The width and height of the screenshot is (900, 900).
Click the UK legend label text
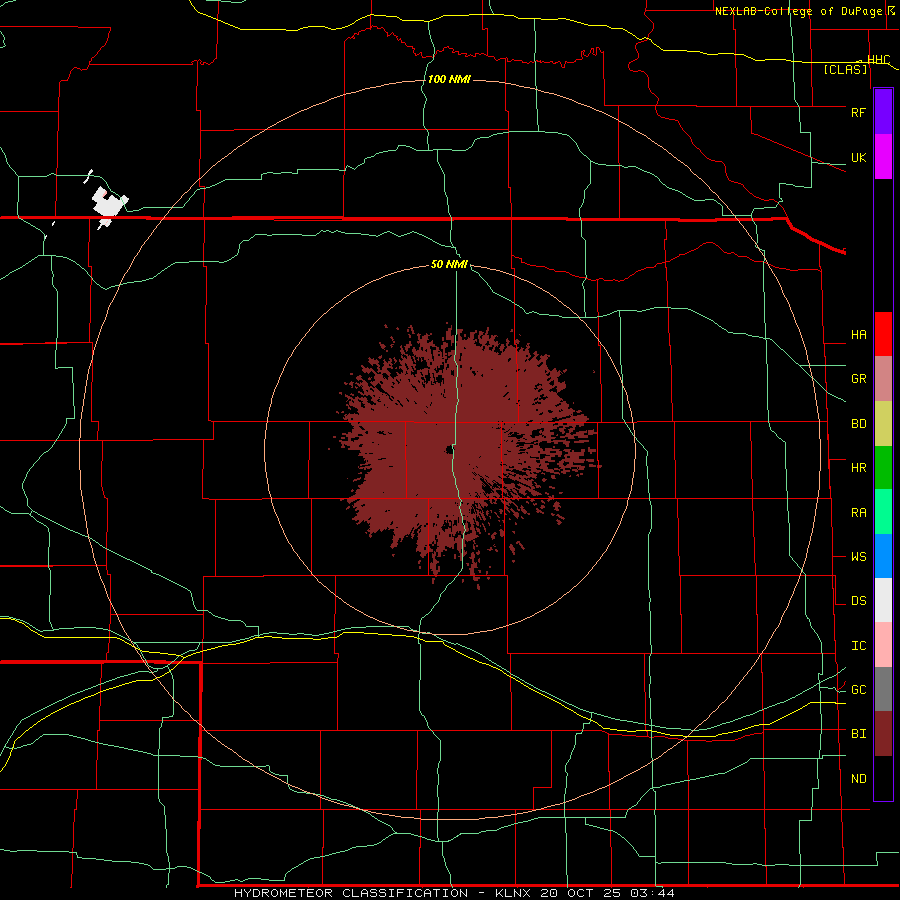pyautogui.click(x=858, y=157)
